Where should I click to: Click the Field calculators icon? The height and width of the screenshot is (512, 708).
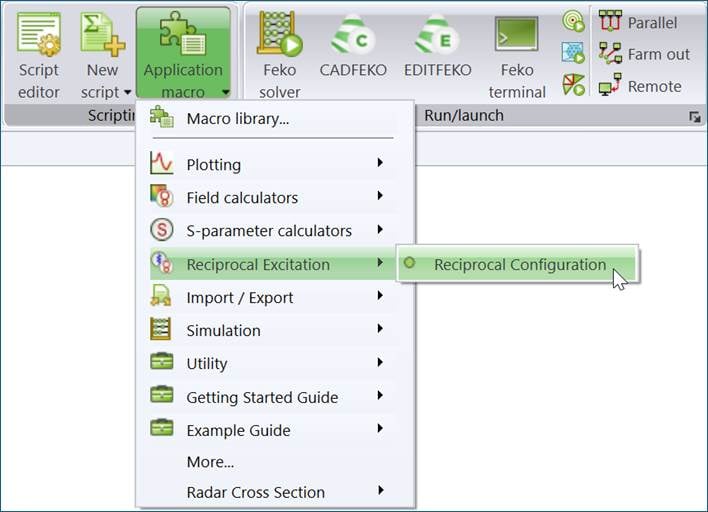pyautogui.click(x=162, y=196)
